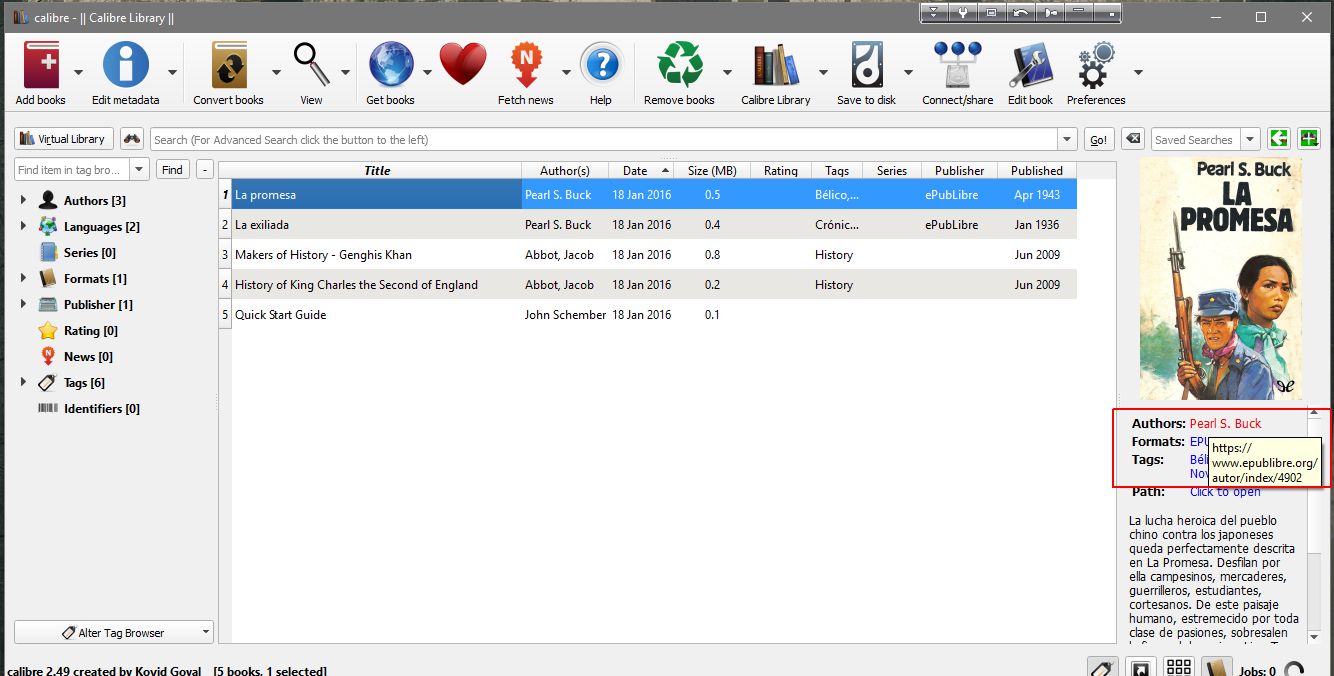Click the Find button in tag browser
This screenshot has width=1334, height=676.
(x=172, y=169)
